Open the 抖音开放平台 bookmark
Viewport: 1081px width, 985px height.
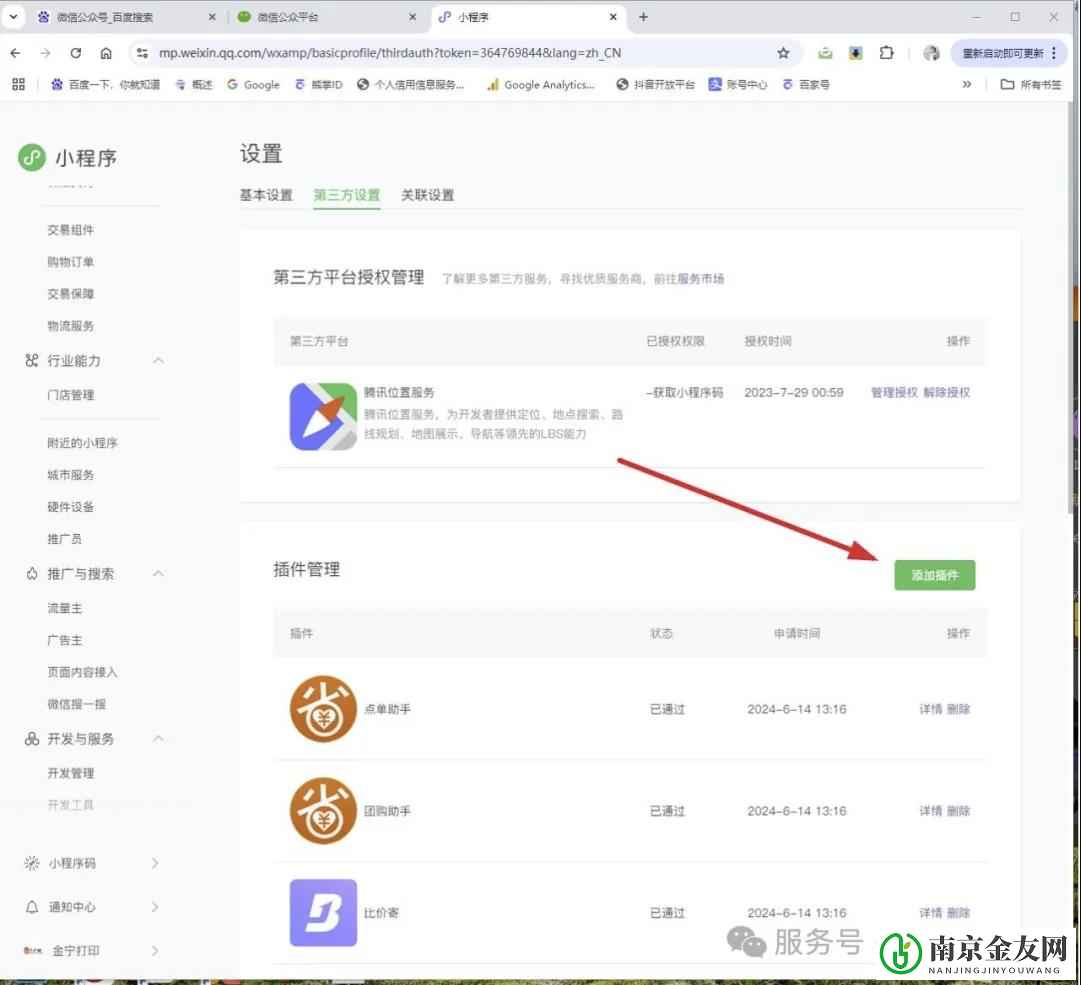click(655, 85)
